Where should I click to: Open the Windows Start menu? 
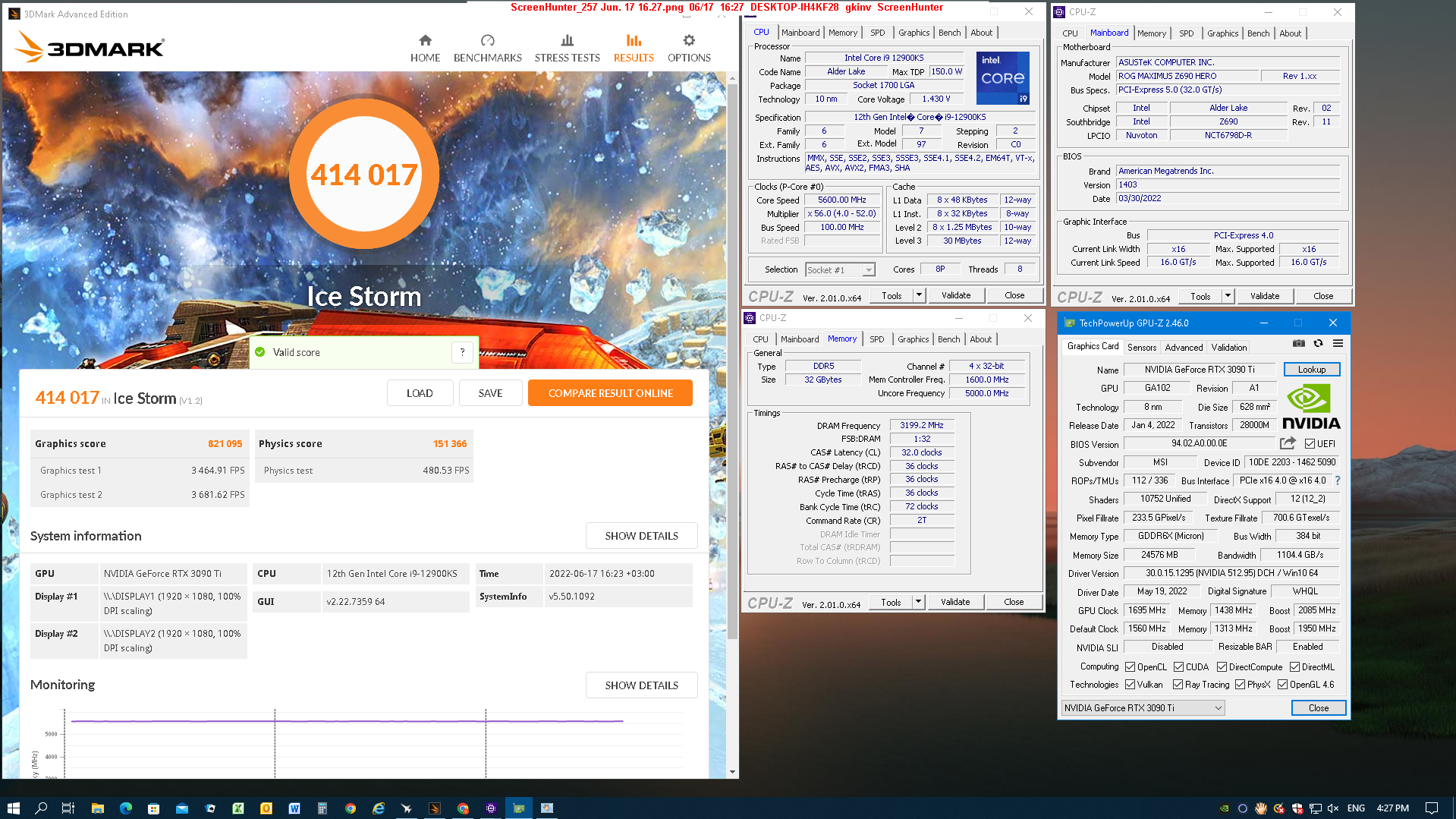[x=13, y=808]
